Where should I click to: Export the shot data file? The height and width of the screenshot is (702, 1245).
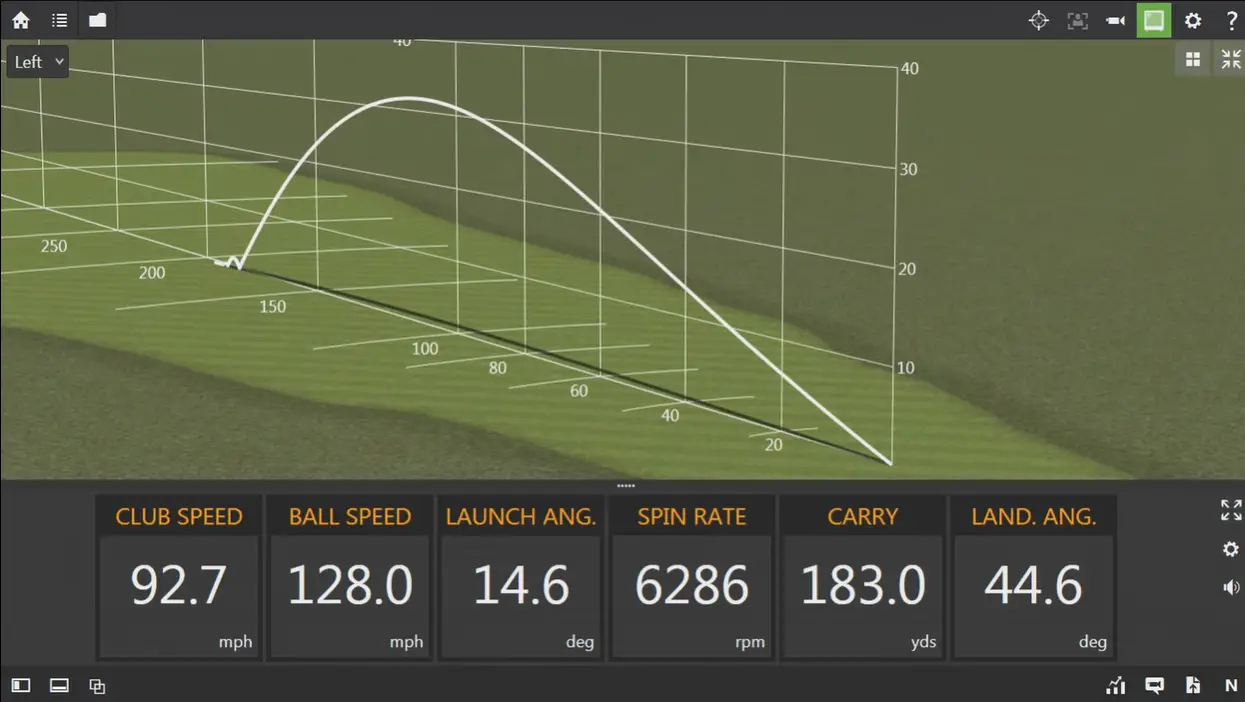pos(1192,686)
